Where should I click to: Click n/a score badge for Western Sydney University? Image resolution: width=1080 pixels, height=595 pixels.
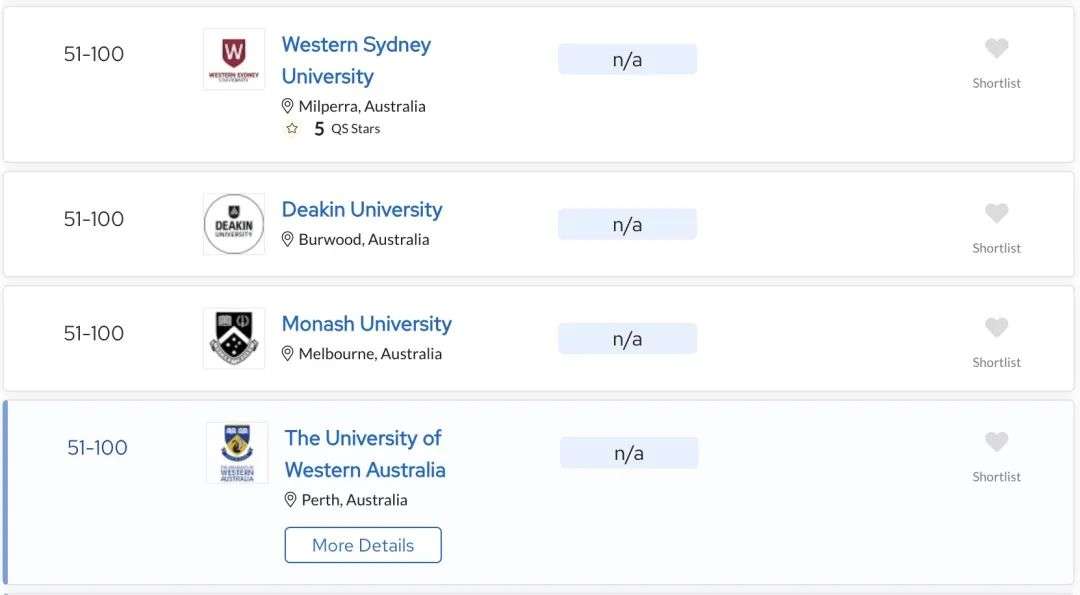point(627,59)
